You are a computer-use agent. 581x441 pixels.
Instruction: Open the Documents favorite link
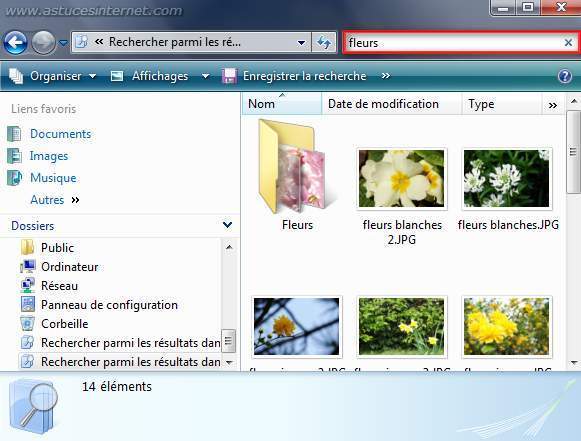tap(60, 134)
